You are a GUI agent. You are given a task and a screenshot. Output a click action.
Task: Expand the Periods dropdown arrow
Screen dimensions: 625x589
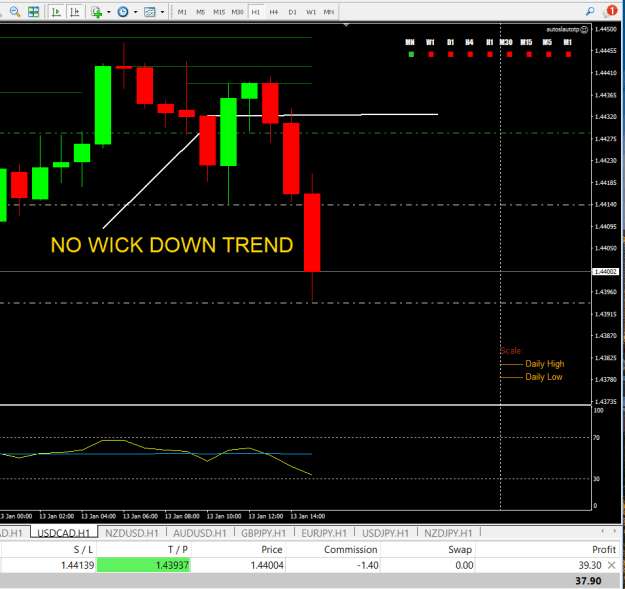coord(136,12)
